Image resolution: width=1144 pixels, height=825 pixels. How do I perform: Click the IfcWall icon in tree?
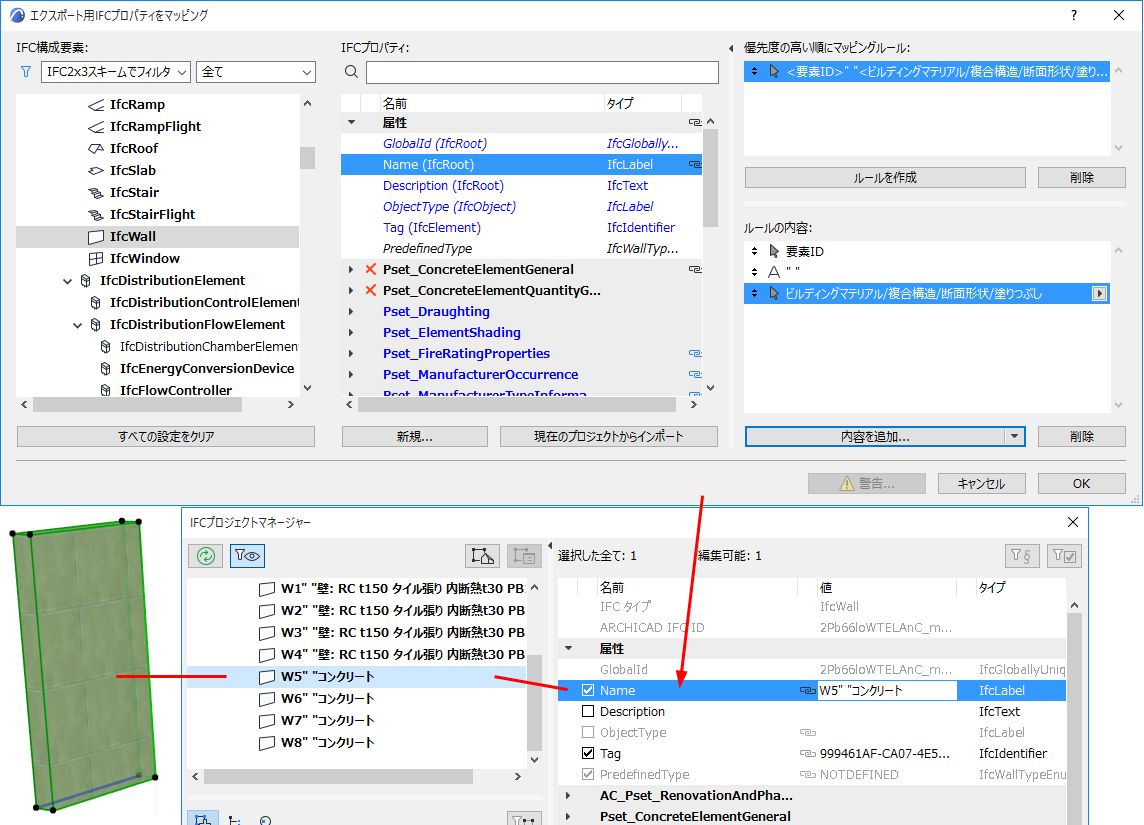click(x=96, y=236)
